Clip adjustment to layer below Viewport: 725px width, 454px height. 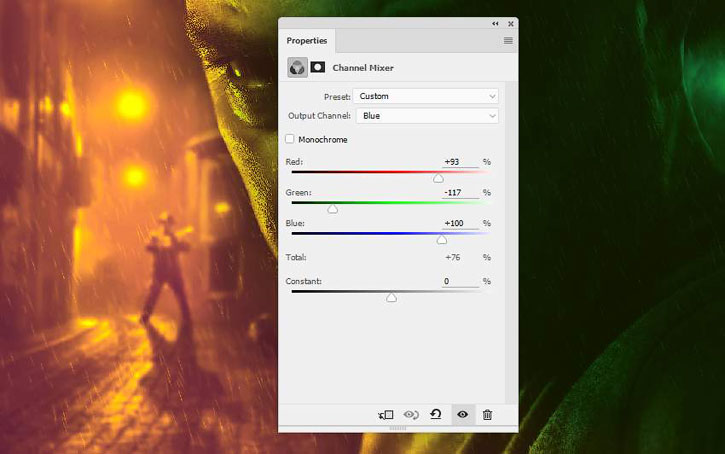[x=386, y=415]
